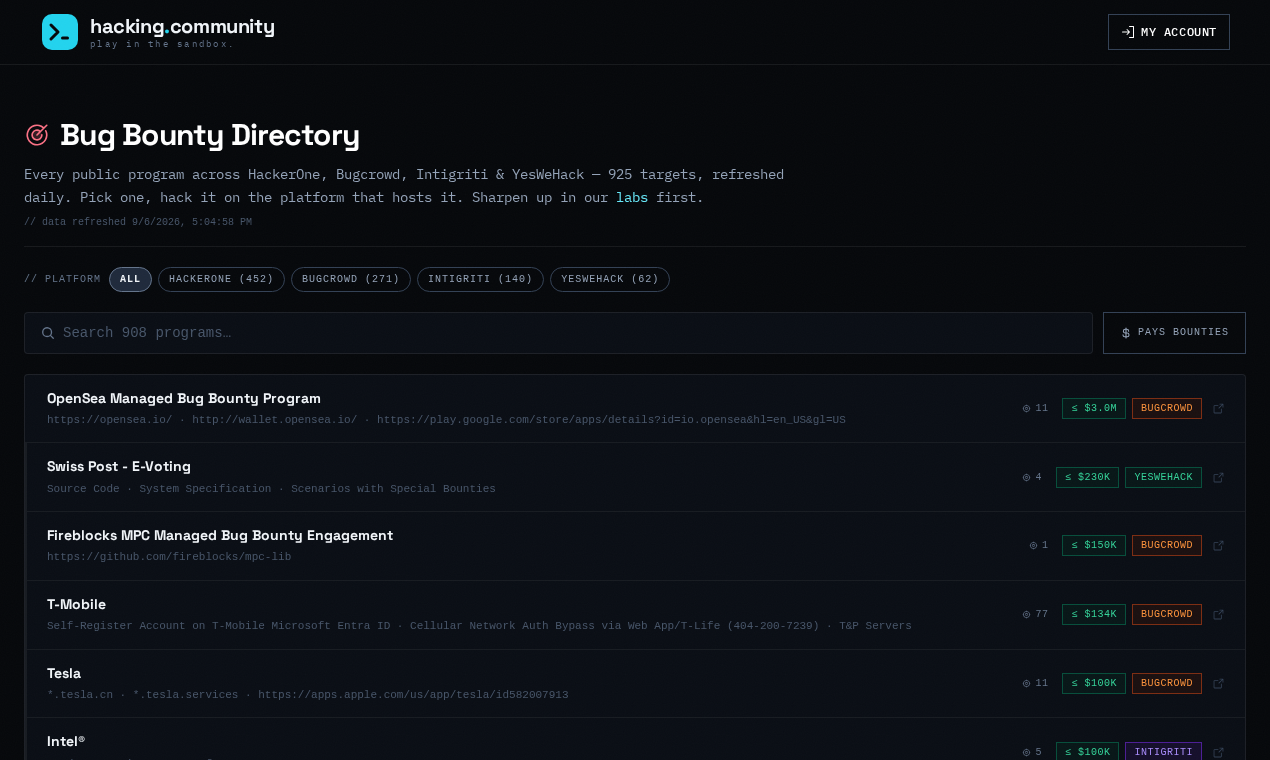
Task: Click the scope count icon for Fireblocks
Action: (1033, 545)
